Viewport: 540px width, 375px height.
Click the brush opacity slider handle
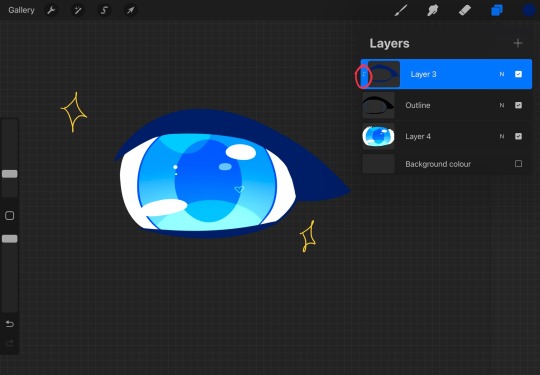(10, 239)
